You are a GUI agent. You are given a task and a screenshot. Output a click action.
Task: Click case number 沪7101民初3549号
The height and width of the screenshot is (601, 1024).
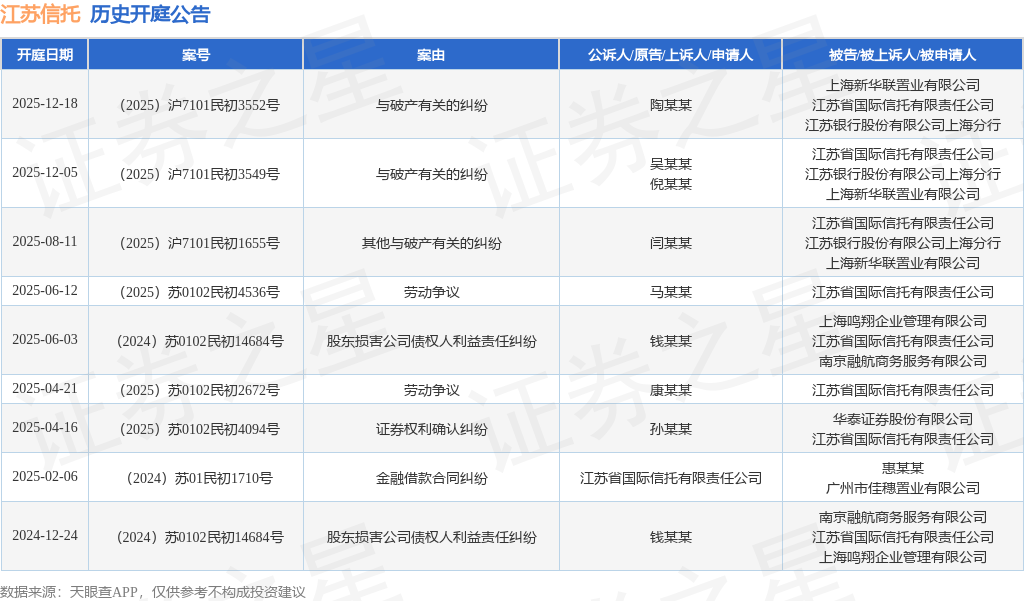pos(223,174)
